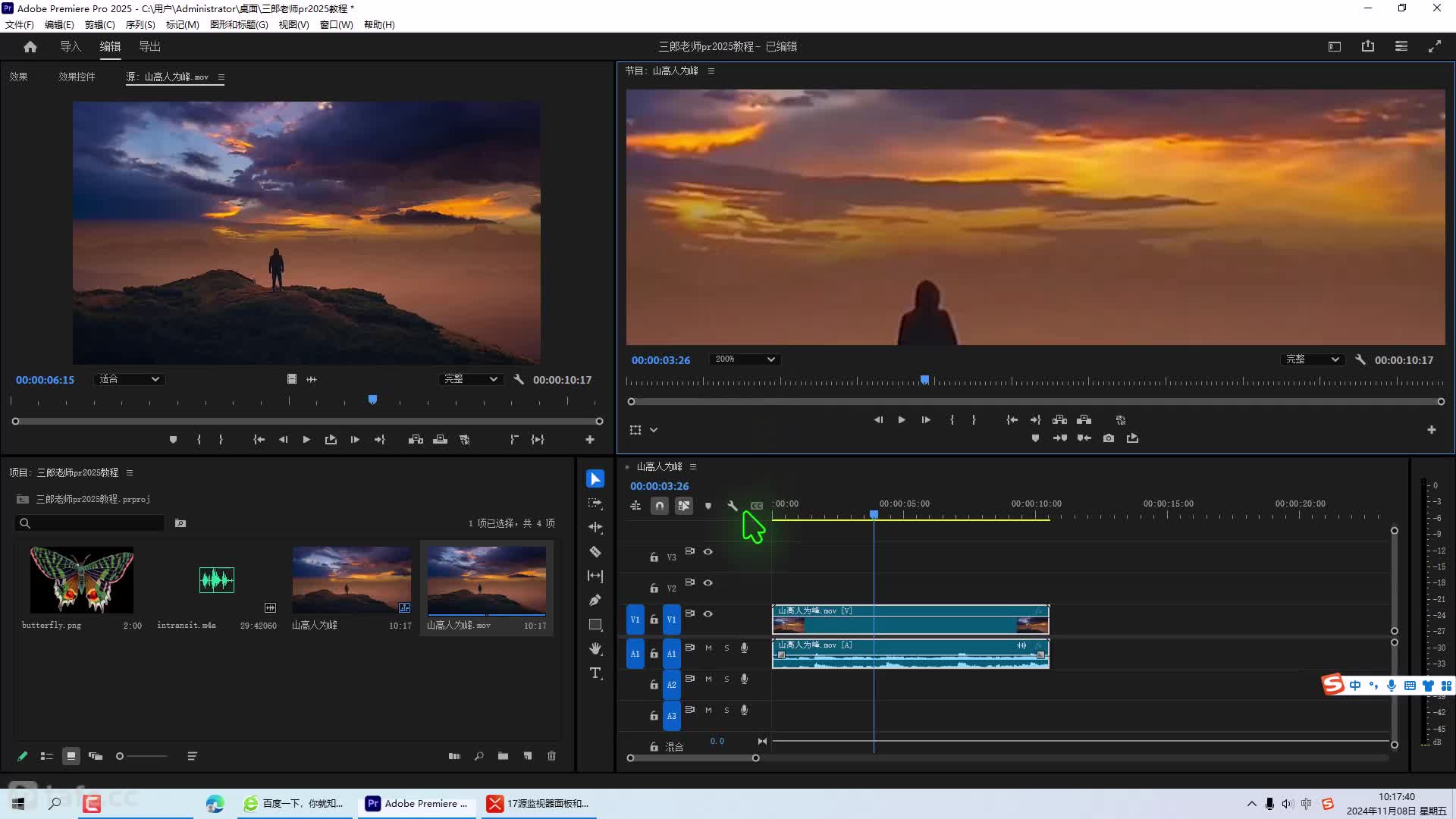Image resolution: width=1456 pixels, height=819 pixels.
Task: Select the Selection tool arrow
Action: click(x=595, y=479)
